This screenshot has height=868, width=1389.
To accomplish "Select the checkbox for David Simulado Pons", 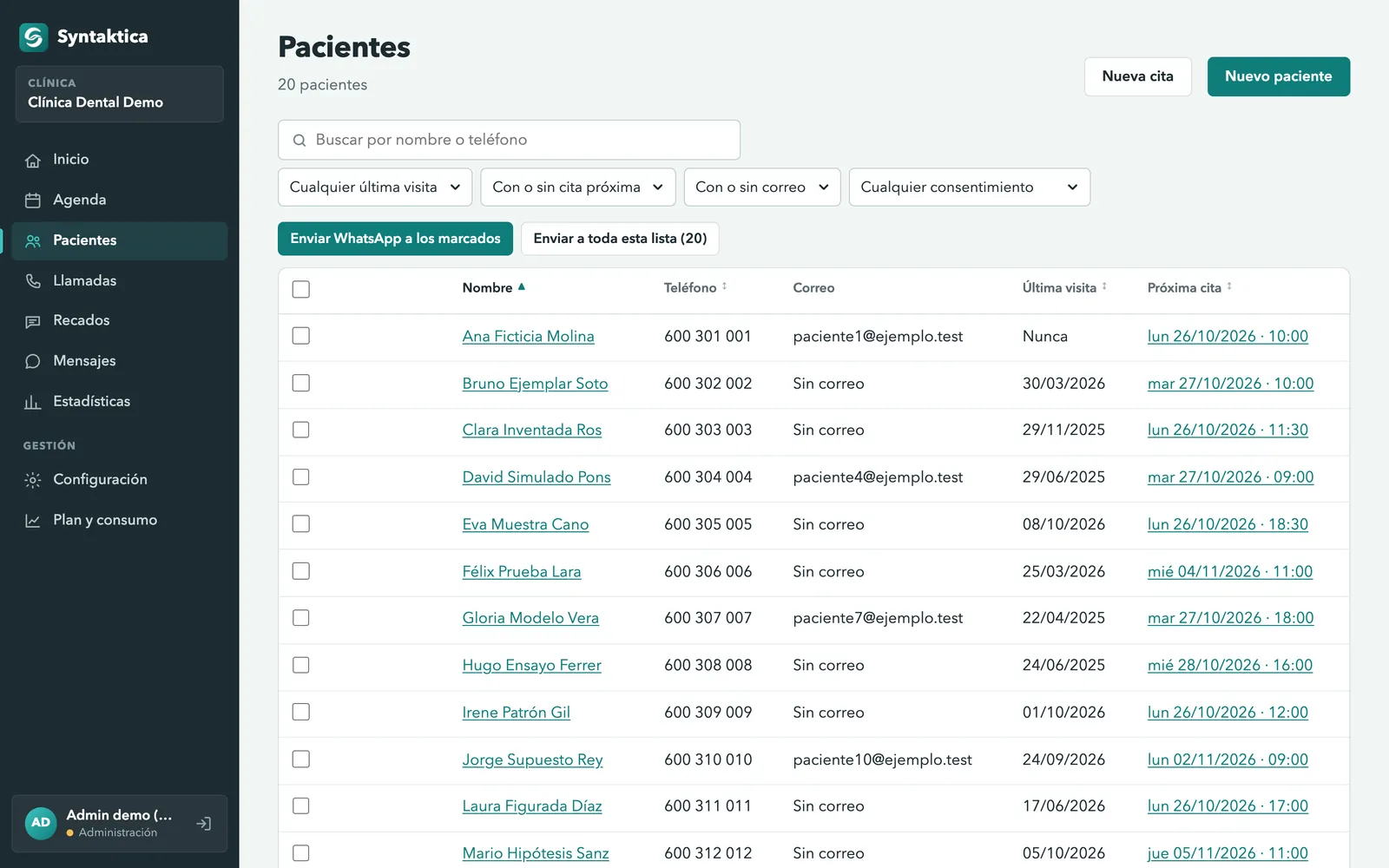I will [x=301, y=477].
